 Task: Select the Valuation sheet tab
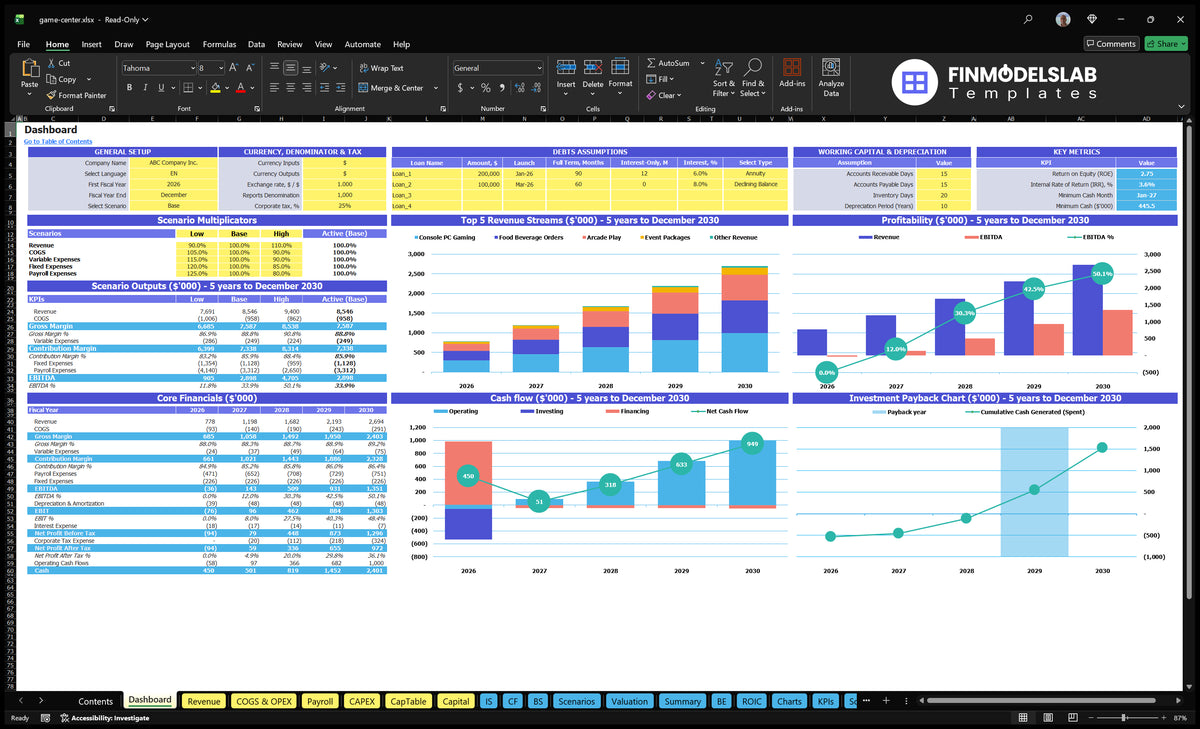pyautogui.click(x=629, y=701)
